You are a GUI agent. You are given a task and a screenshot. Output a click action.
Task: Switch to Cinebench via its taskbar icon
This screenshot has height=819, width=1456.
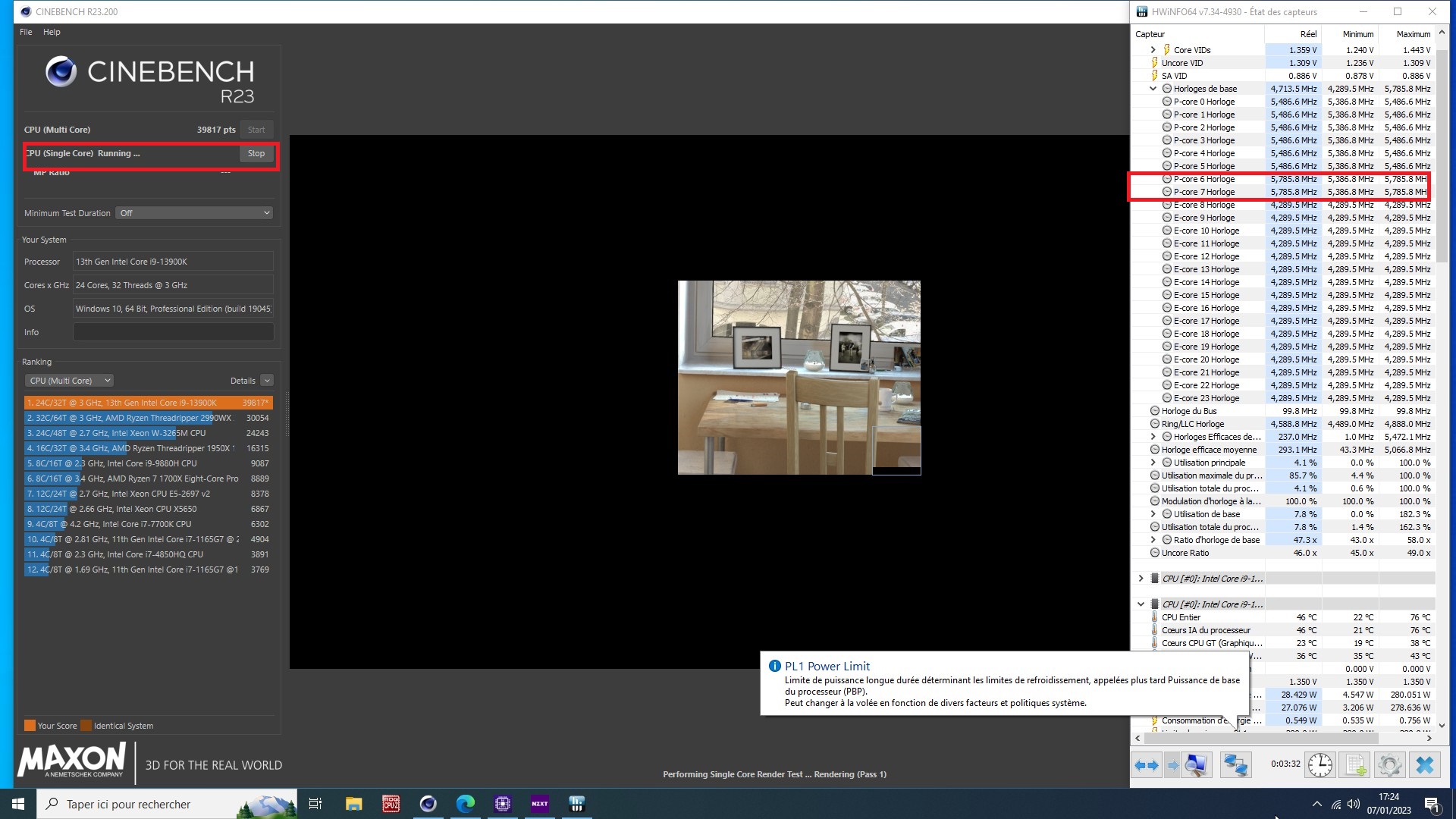click(428, 804)
